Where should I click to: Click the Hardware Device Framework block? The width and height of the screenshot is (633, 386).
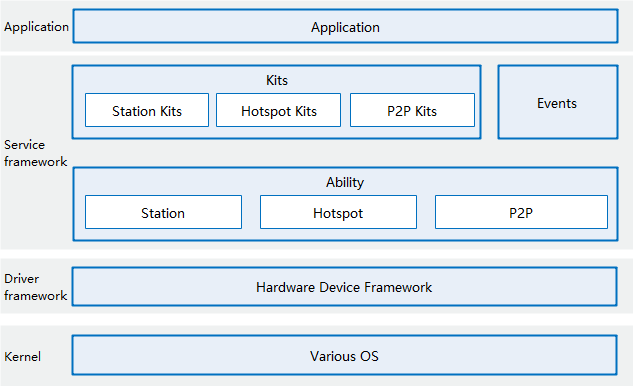344,287
